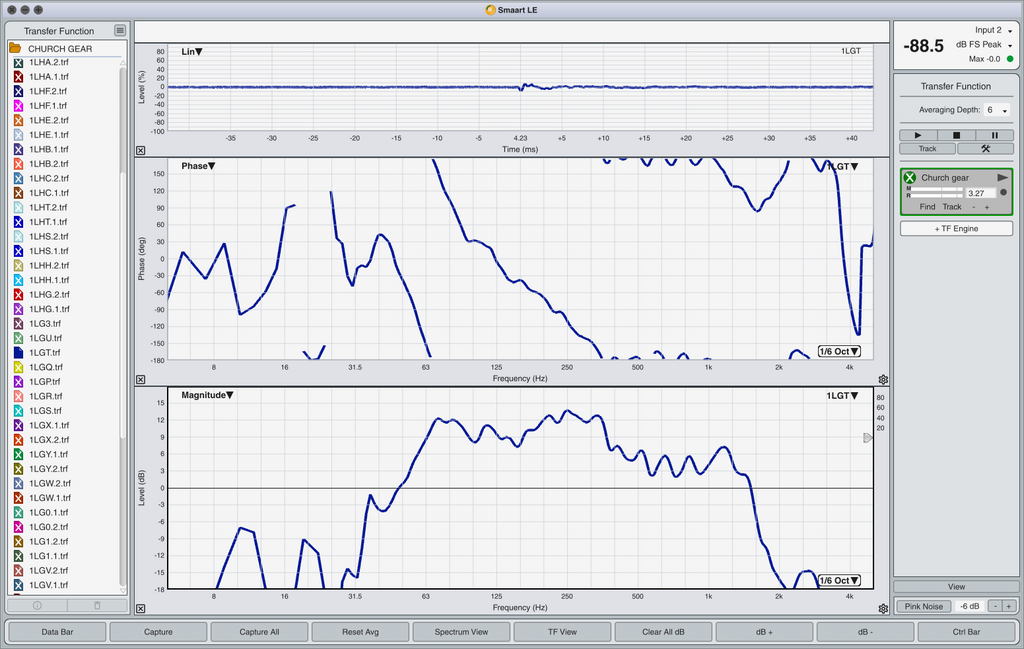Screen dimensions: 1024x649
Task: Click the Data Bar button
Action: pyautogui.click(x=57, y=632)
